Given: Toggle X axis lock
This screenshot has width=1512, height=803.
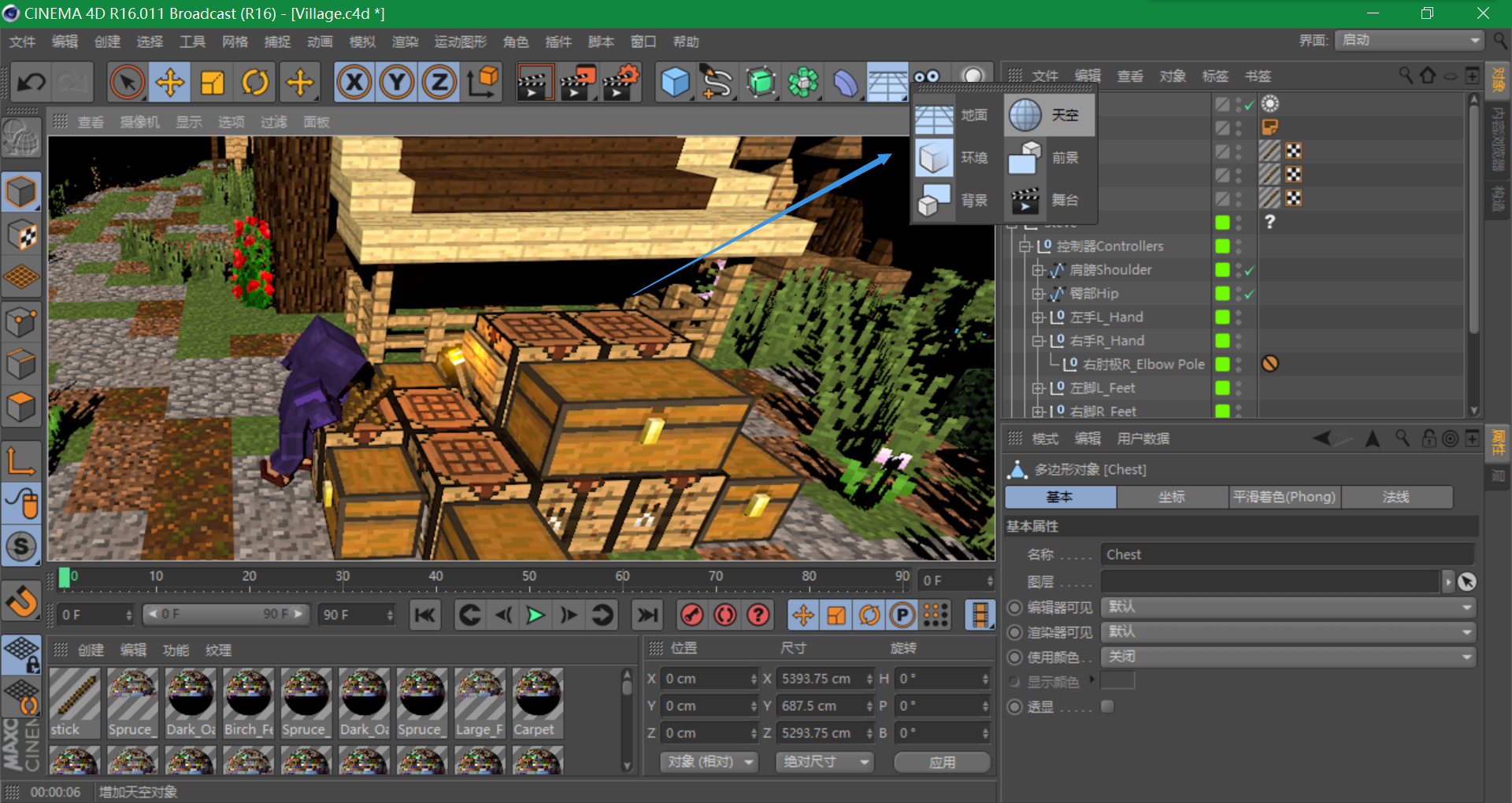Looking at the screenshot, I should [x=354, y=82].
